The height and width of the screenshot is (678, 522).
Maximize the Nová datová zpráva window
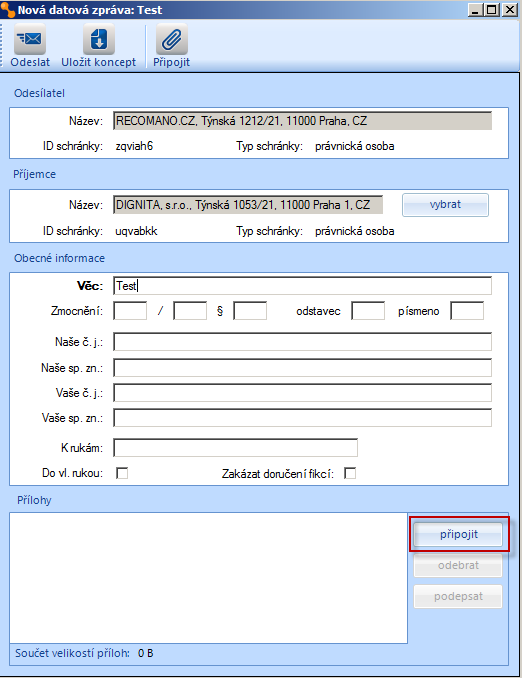point(492,10)
